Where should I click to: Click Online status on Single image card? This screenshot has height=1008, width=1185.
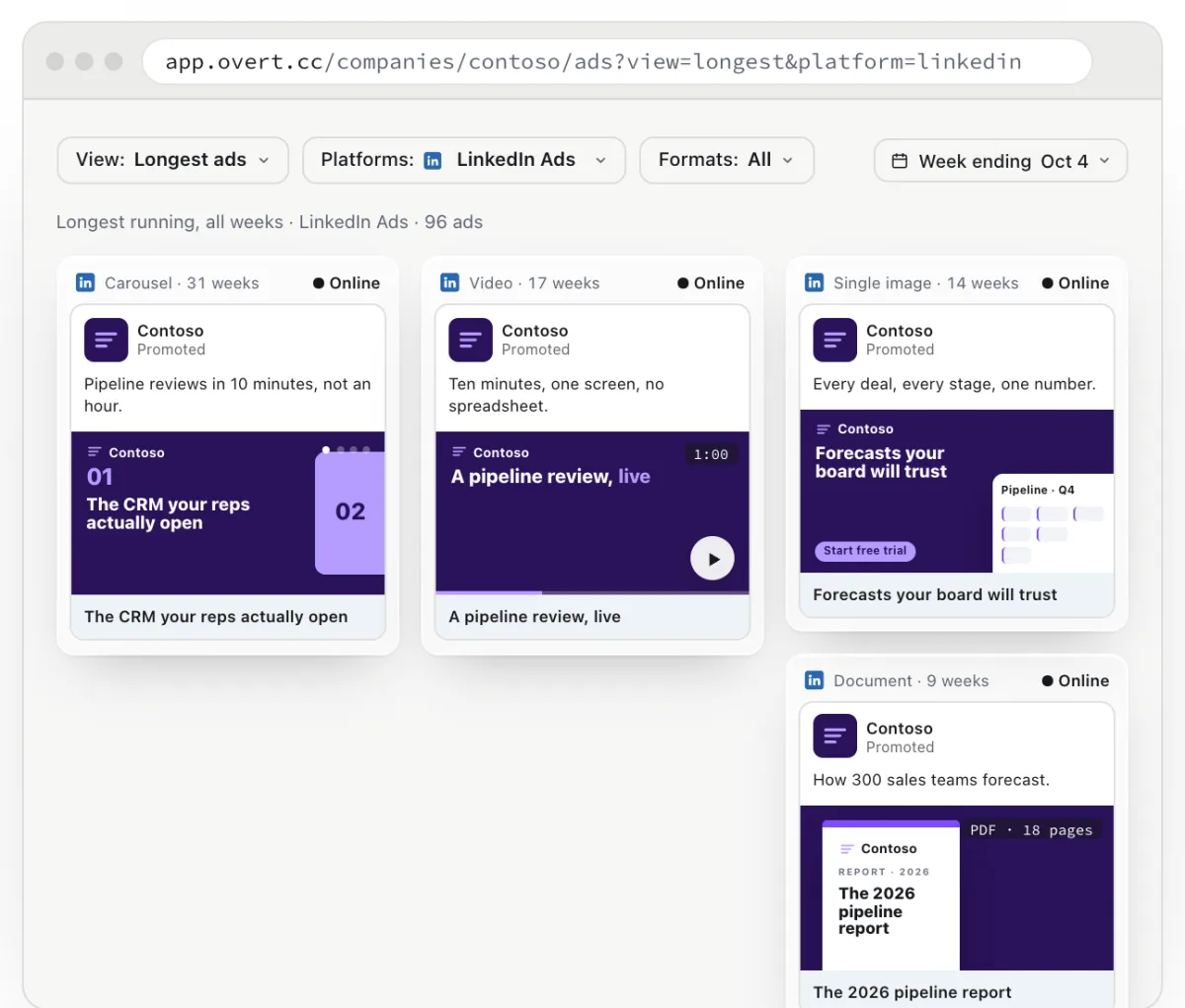1075,283
